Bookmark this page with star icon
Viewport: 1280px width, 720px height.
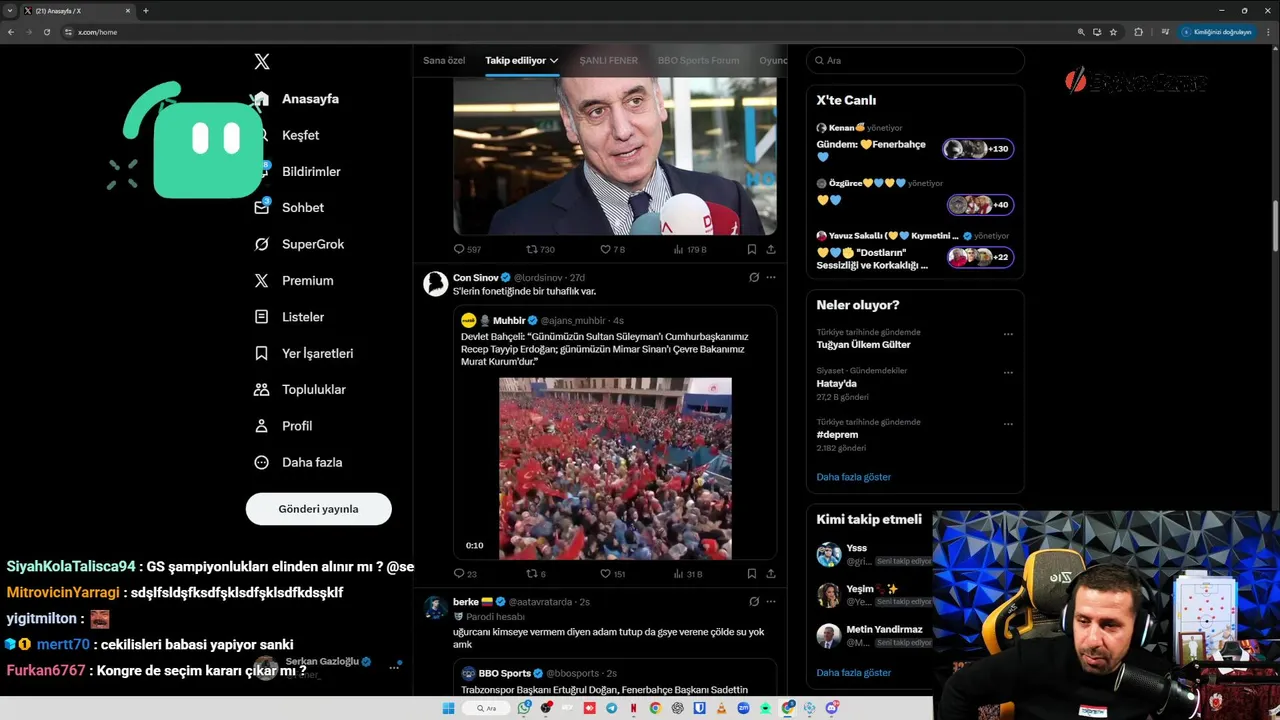coord(1113,32)
